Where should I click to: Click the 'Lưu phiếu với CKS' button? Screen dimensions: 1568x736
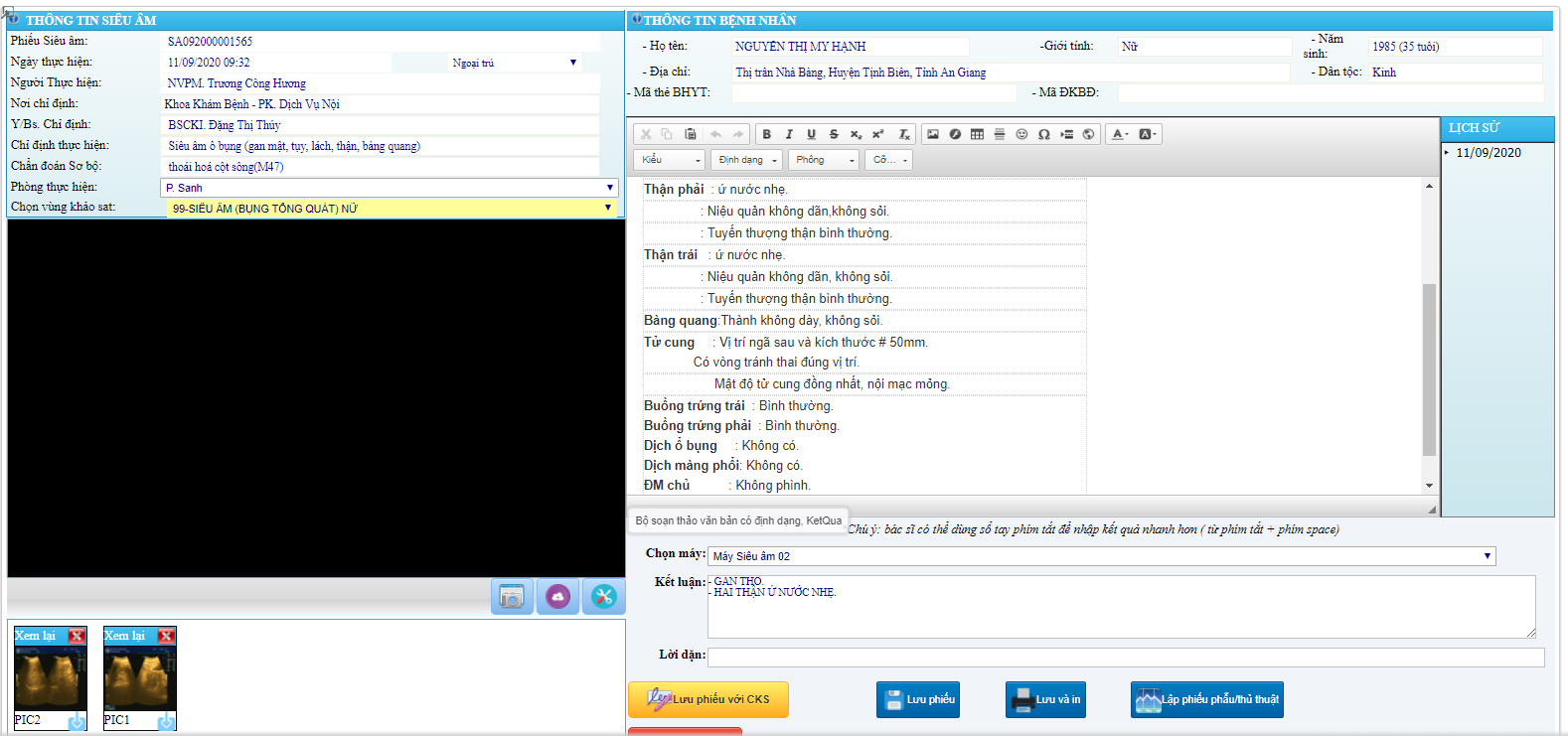pos(708,699)
